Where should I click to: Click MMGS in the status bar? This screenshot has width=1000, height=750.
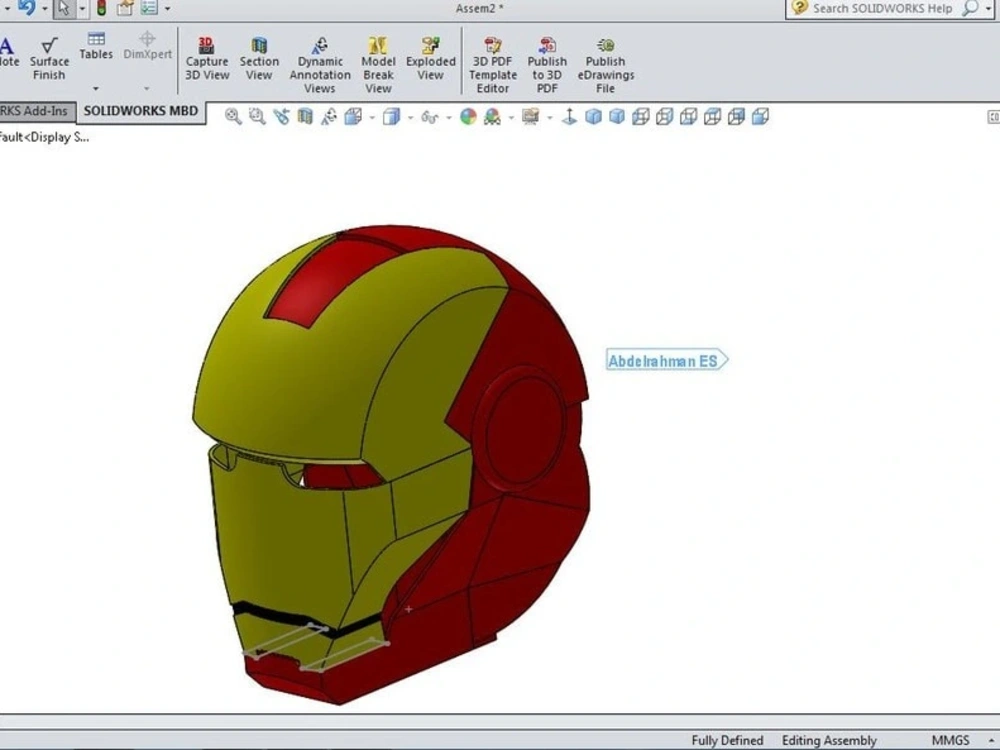coord(948,740)
